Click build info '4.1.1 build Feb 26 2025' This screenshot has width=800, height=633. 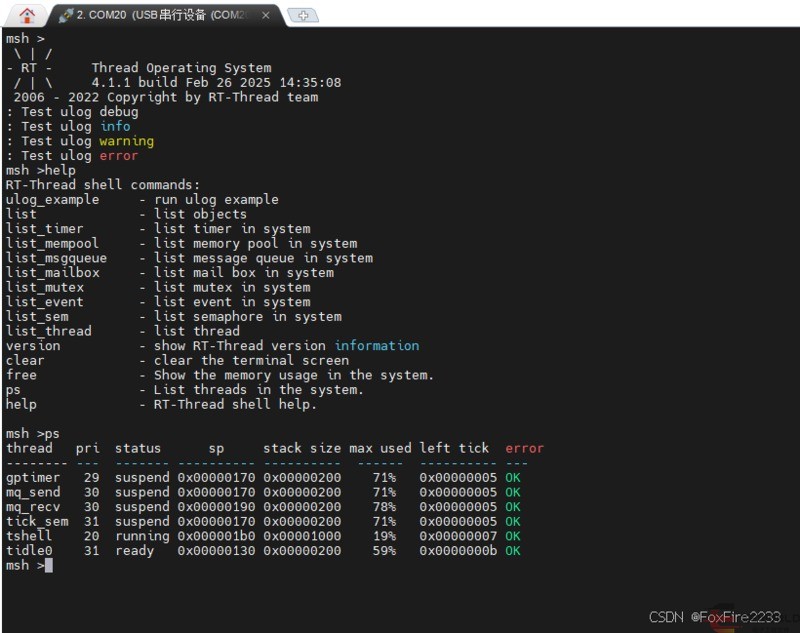(181, 83)
